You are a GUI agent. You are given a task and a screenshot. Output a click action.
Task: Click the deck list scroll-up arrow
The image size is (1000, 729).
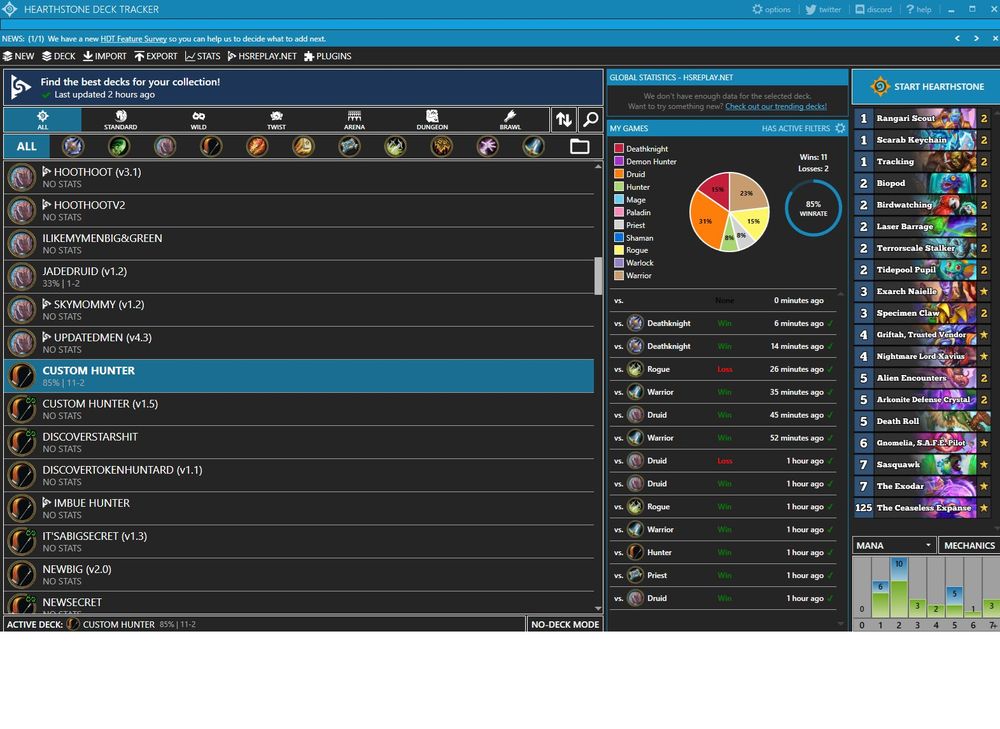pos(598,166)
